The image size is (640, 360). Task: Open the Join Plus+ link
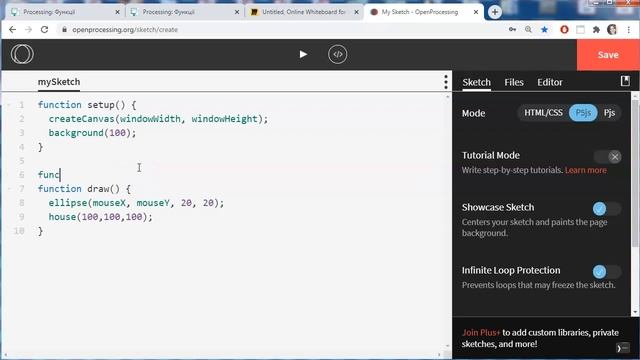[481, 333]
